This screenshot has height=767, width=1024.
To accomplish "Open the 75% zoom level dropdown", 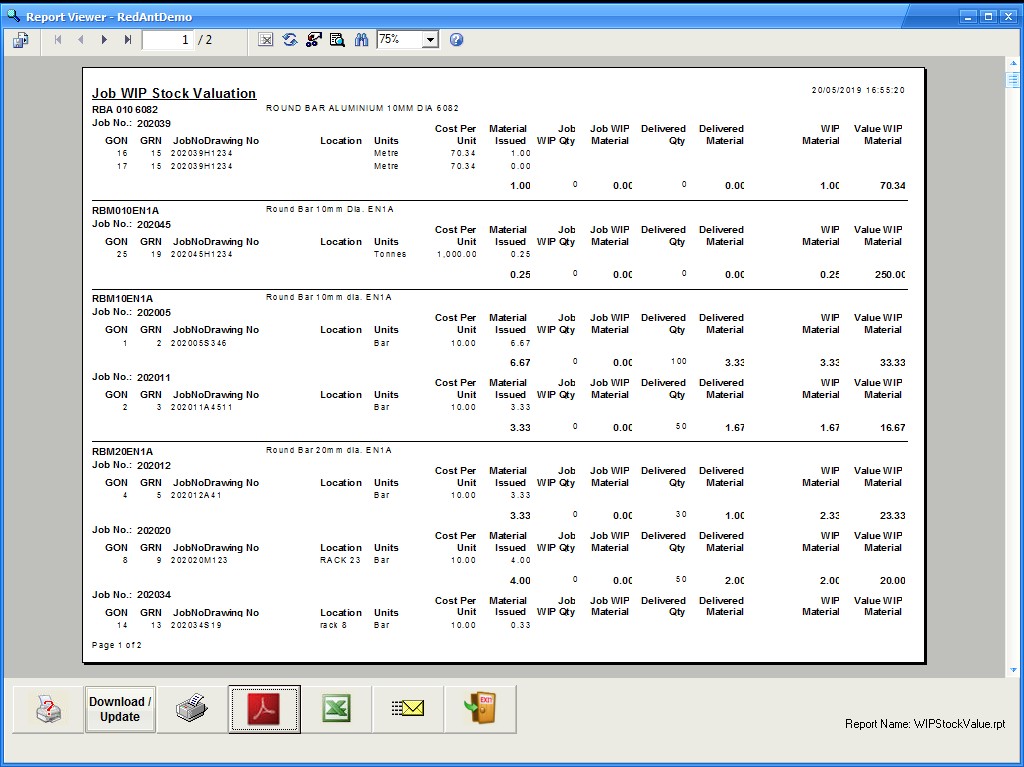I will [430, 40].
